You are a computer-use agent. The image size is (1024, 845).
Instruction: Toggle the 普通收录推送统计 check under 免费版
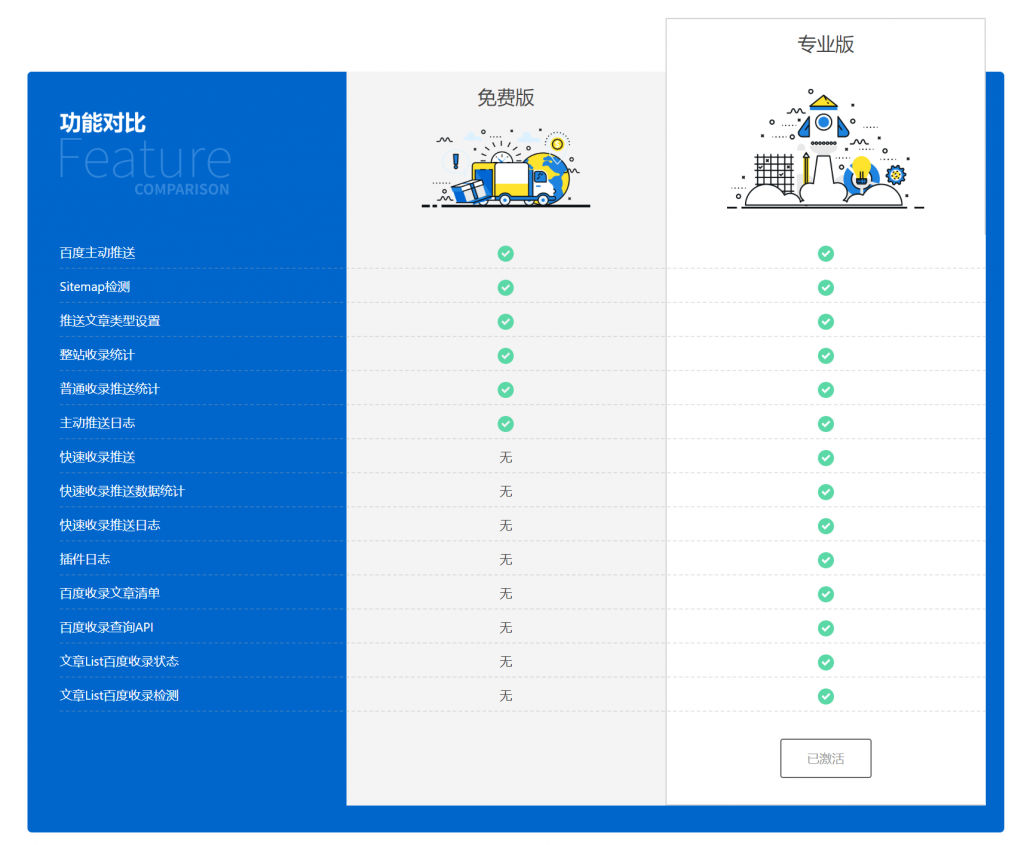click(x=505, y=389)
